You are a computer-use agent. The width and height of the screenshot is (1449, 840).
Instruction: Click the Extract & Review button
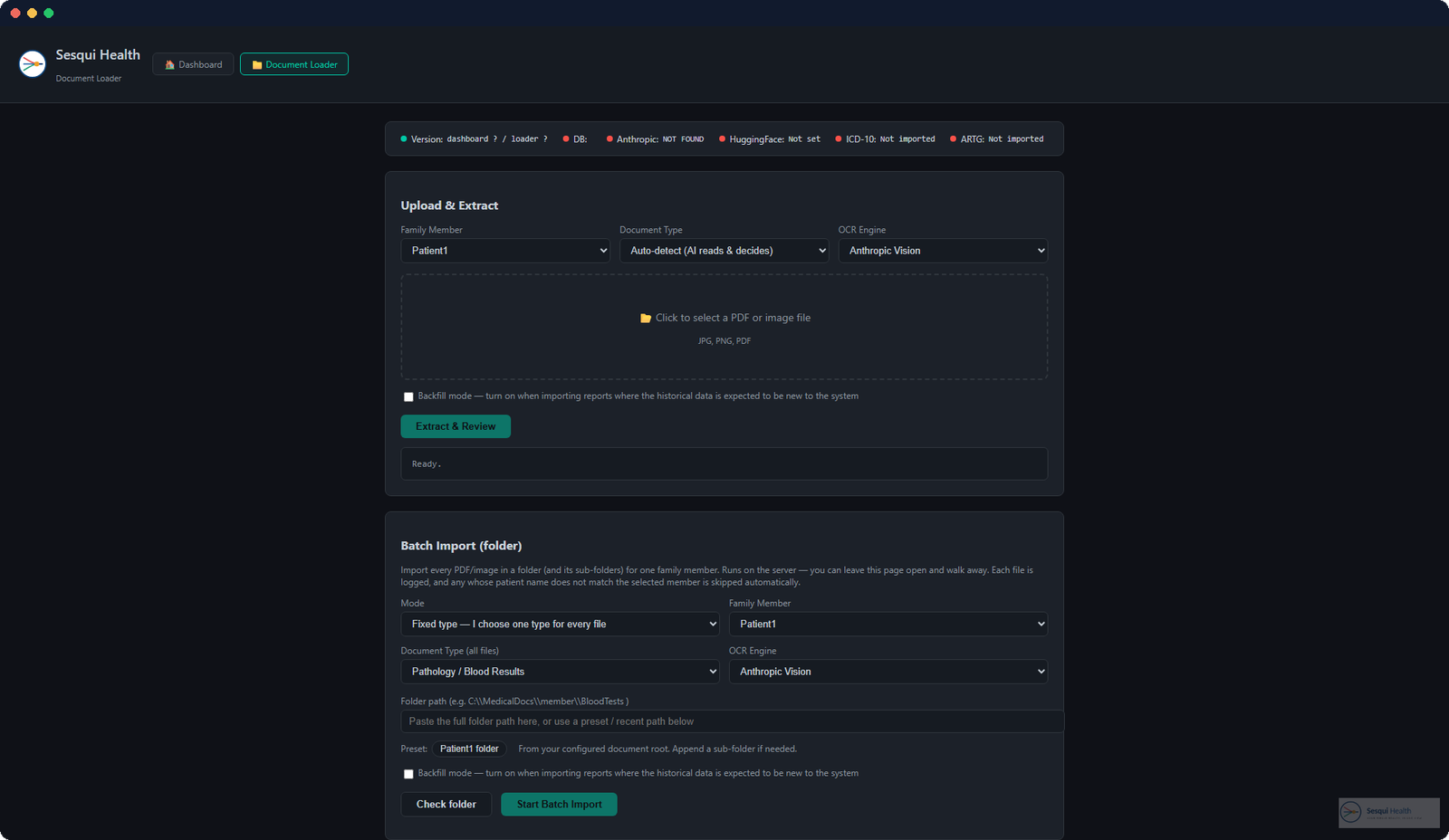click(x=456, y=426)
